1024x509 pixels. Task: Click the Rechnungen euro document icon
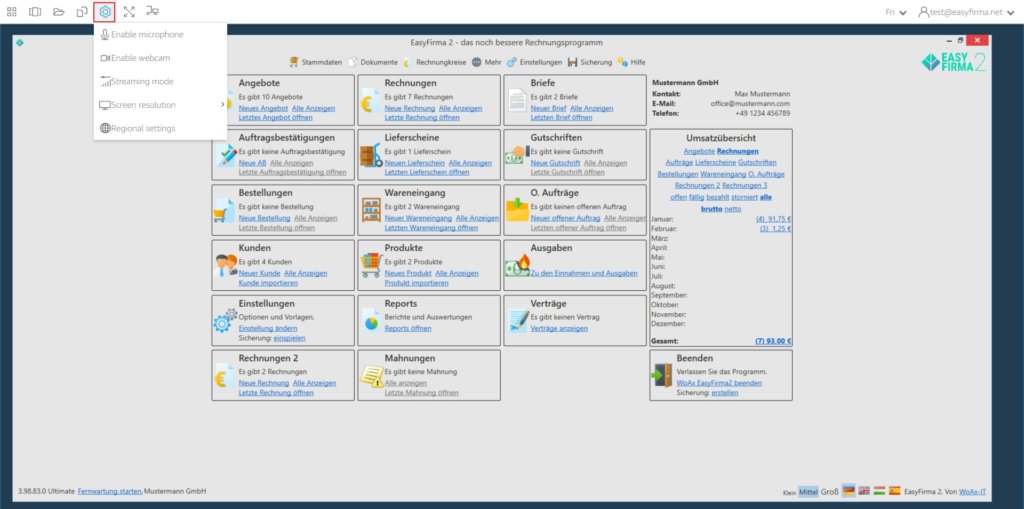(371, 103)
